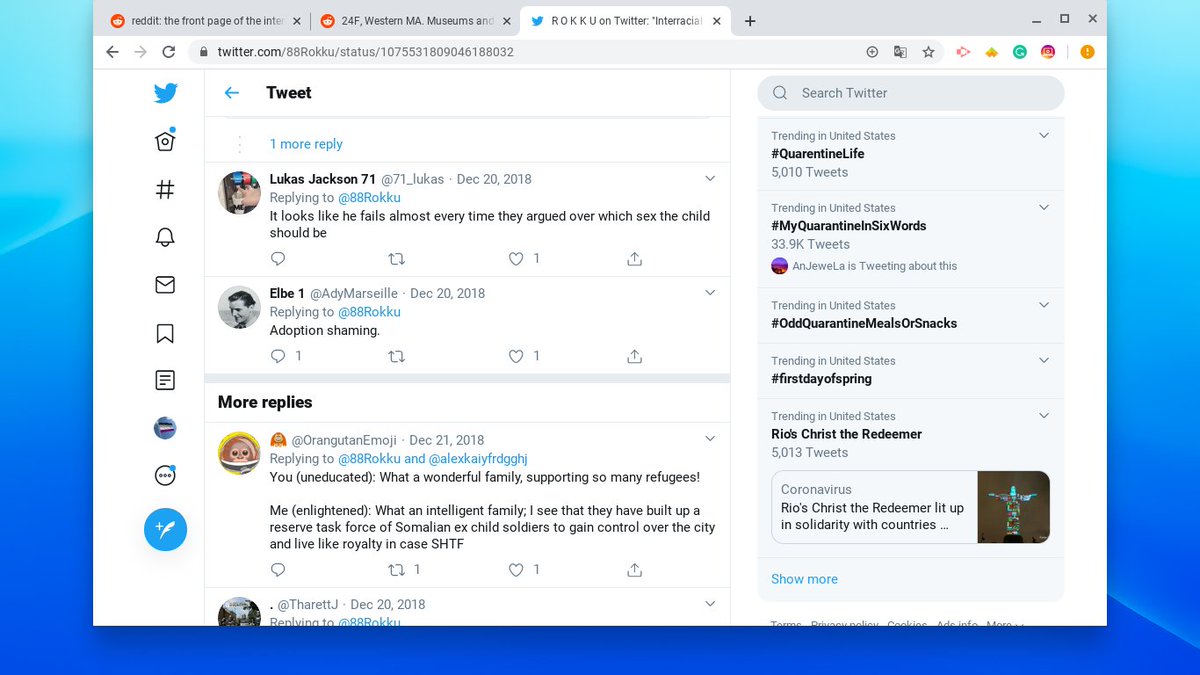Click 'Show more' under trends

804,579
